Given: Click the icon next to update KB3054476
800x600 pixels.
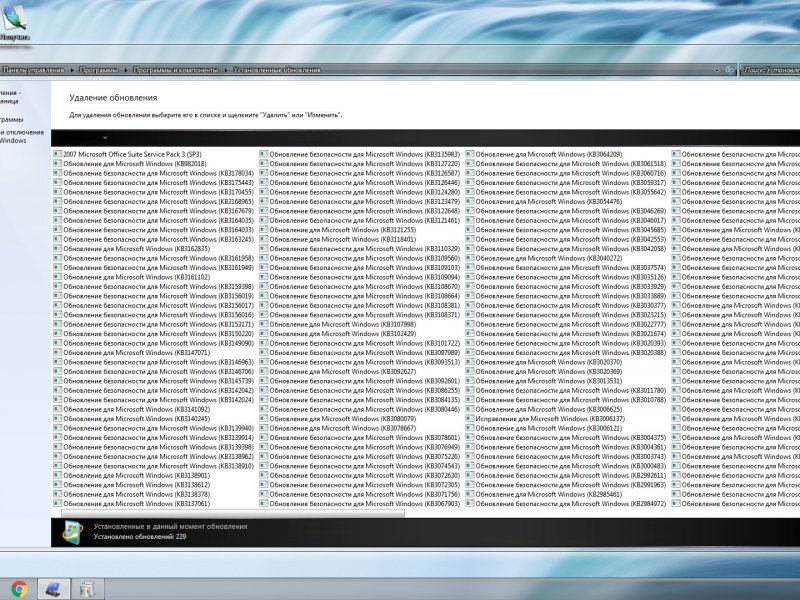Looking at the screenshot, I should click(469, 201).
